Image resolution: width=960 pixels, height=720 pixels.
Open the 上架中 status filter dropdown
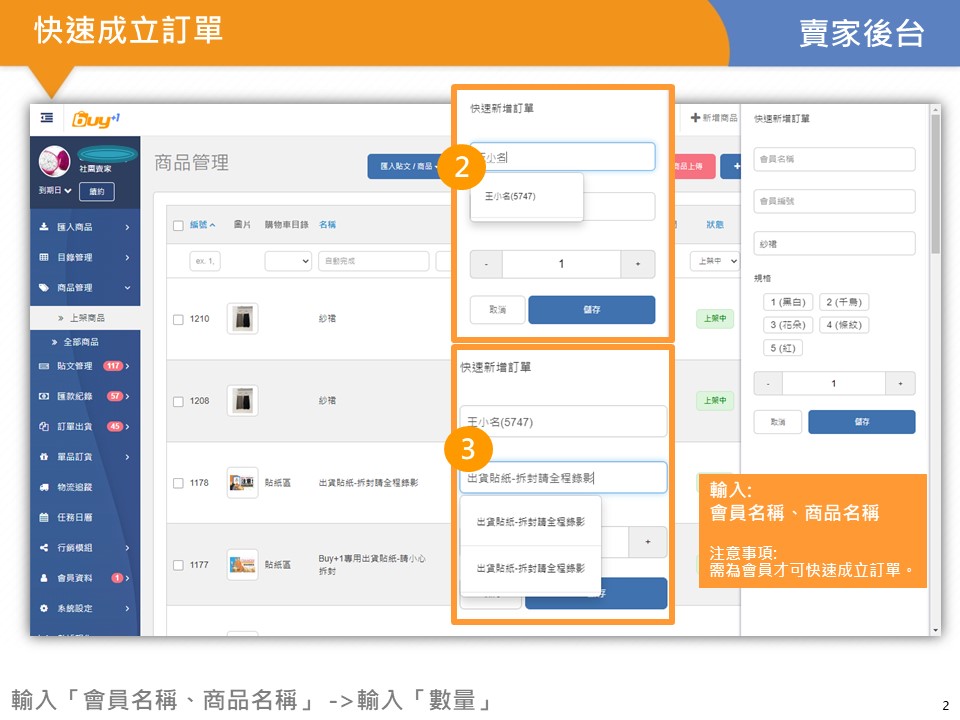[714, 261]
